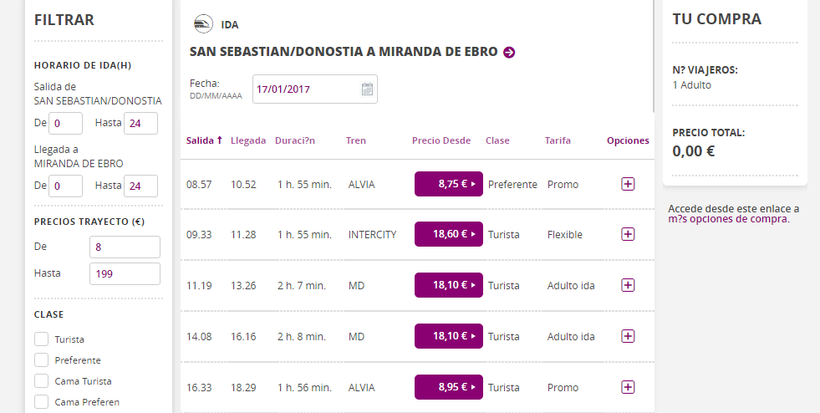Pick the 8,95 € ALVIA fare
The image size is (820, 413).
(448, 387)
